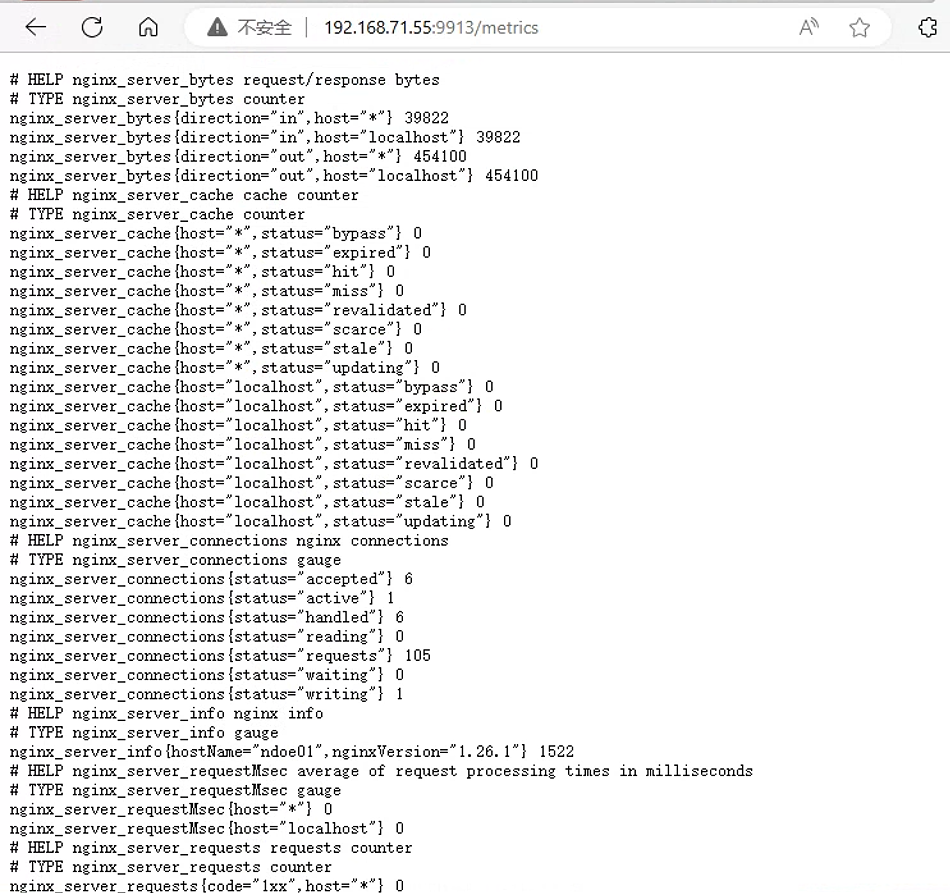Image resolution: width=950 pixels, height=893 pixels.
Task: Click the nginx_server_info hostName="ndoe01" line
Action: click(292, 752)
